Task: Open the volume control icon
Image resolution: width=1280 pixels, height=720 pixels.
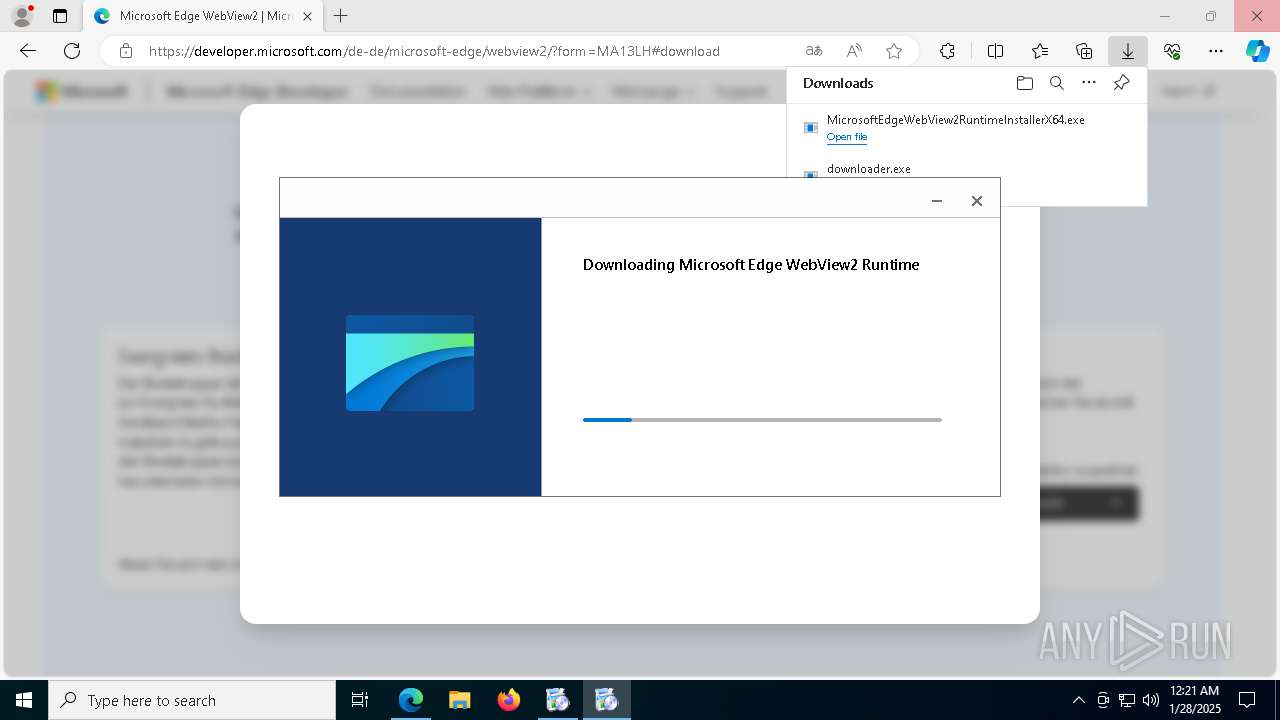Action: pos(1151,700)
